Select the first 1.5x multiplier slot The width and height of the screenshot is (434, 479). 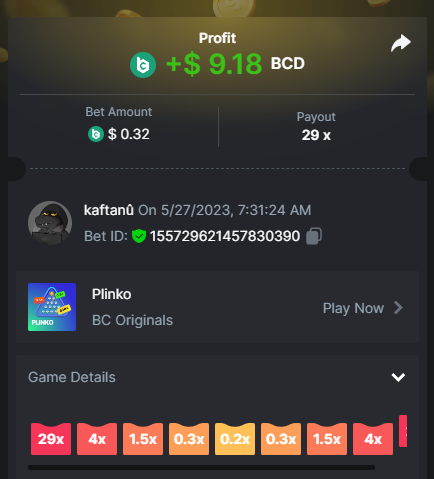[x=143, y=439]
